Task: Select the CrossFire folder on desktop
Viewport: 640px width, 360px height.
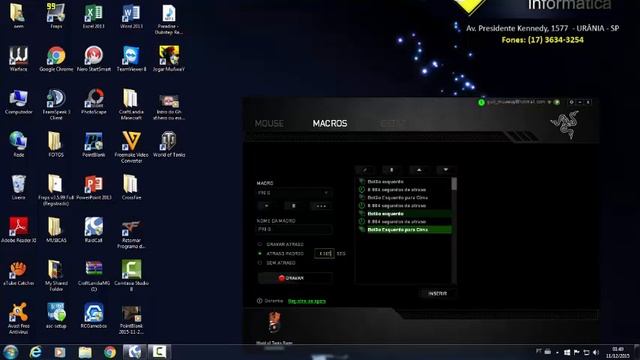Action: (131, 187)
